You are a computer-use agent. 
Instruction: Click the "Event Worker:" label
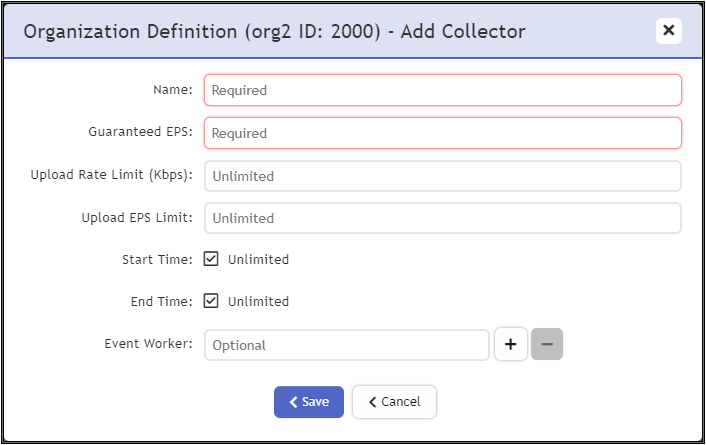coord(148,343)
